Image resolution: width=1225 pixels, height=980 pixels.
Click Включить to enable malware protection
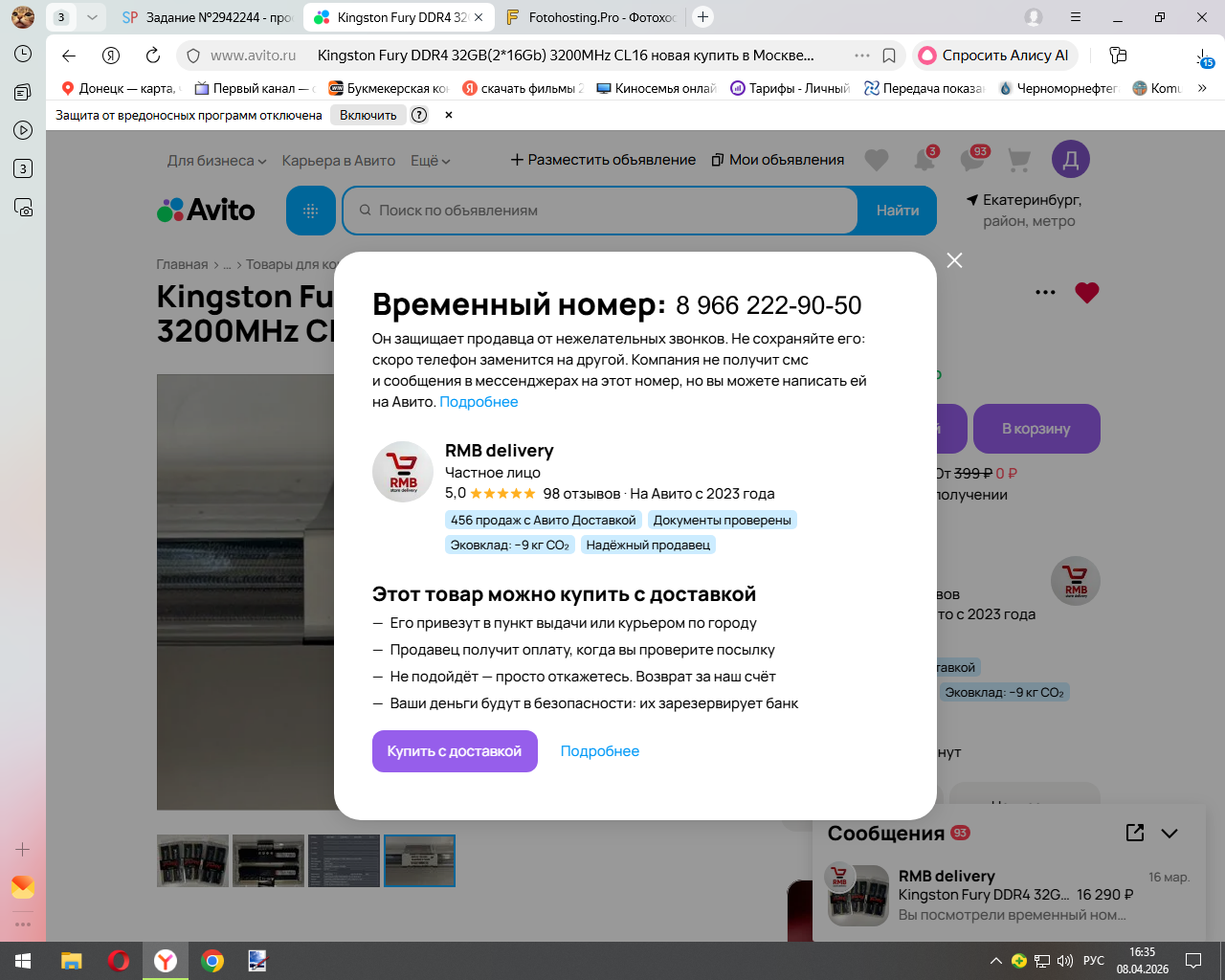[x=368, y=115]
